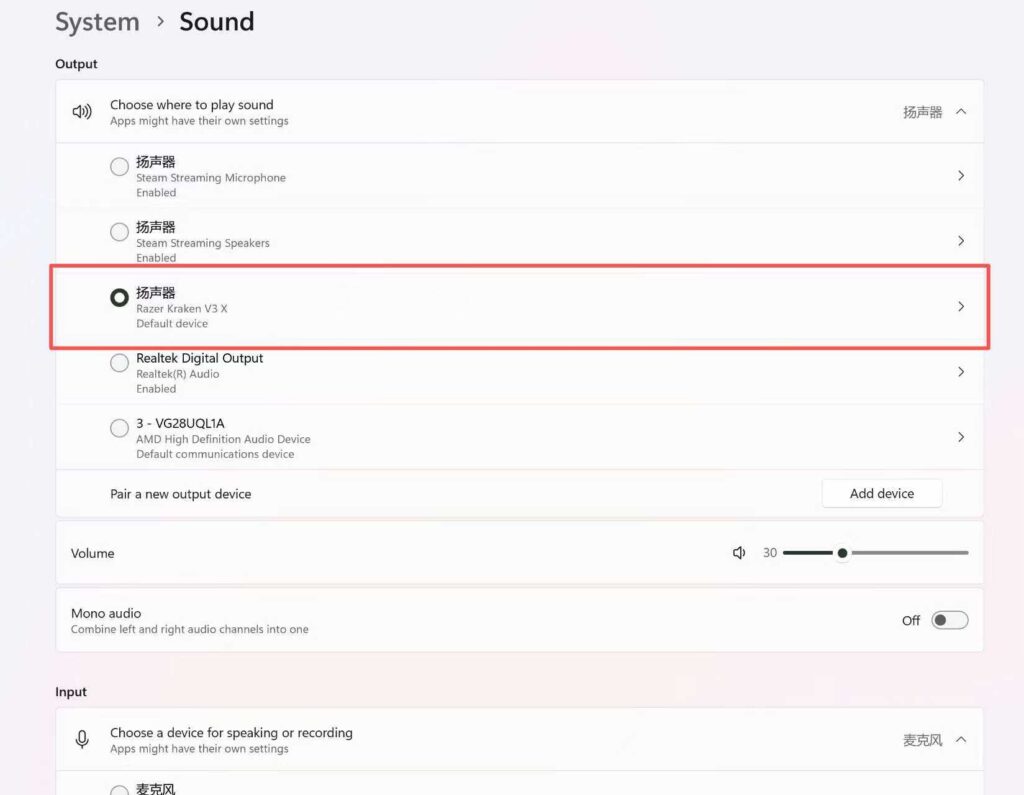Open Steam Streaming Speakers details arrow
Screen dimensions: 1024x795
point(961,241)
